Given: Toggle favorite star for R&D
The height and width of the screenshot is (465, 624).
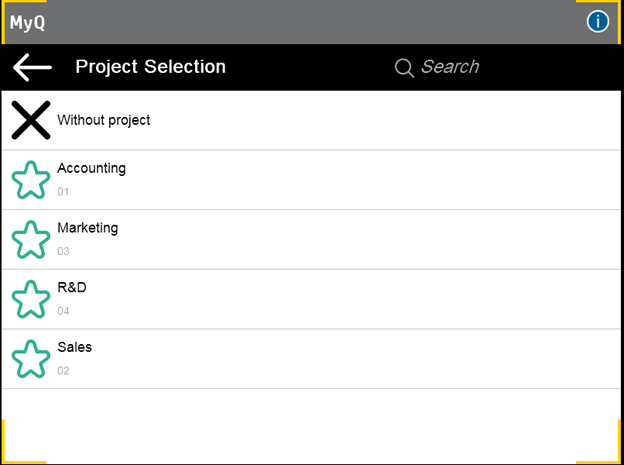Looking at the screenshot, I should tap(31, 299).
